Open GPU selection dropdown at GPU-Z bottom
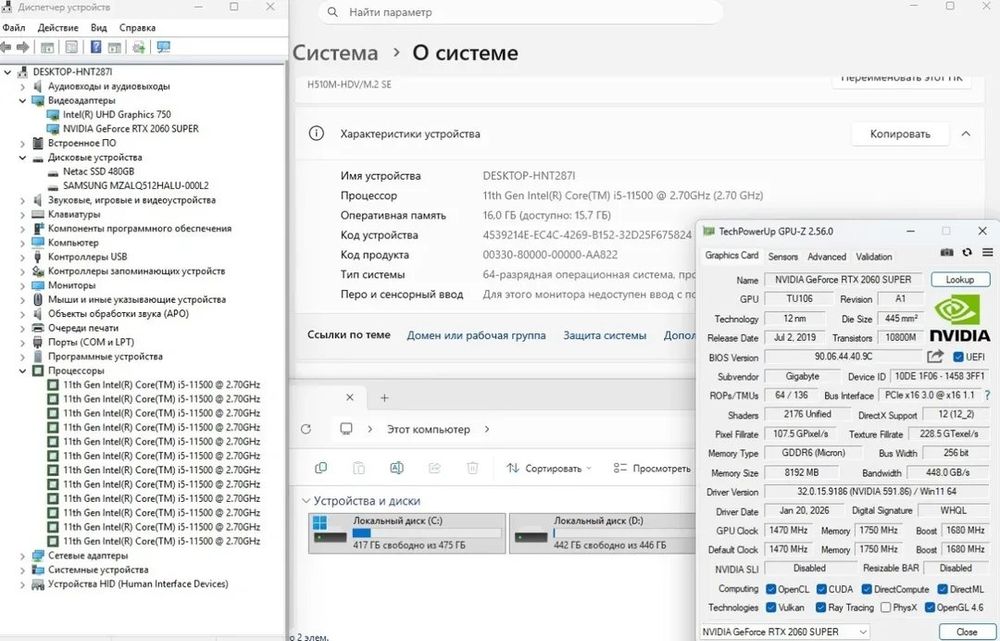This screenshot has height=641, width=1000. point(784,631)
